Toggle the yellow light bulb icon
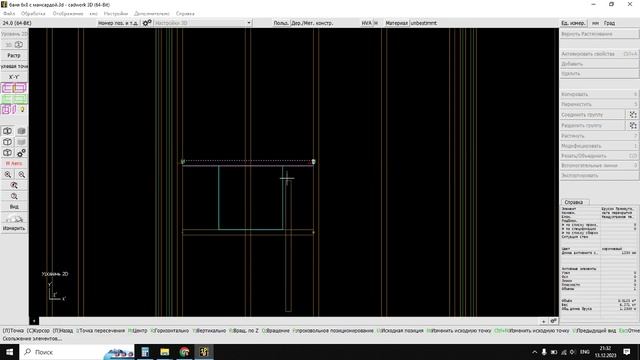 pos(22,109)
